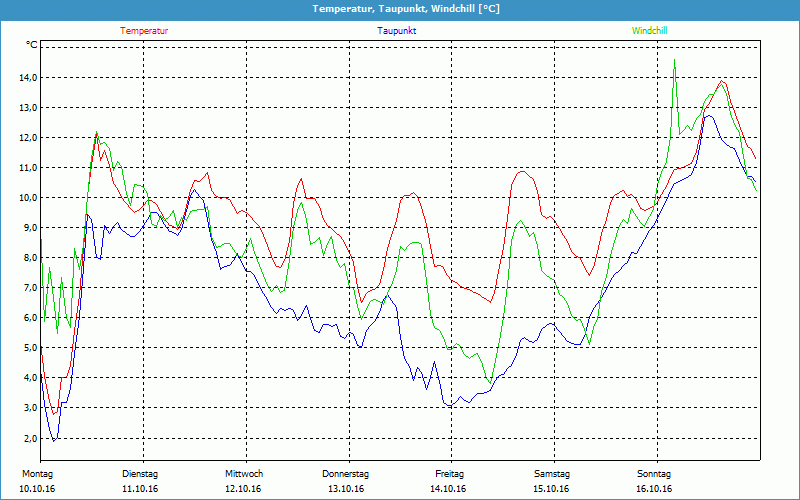Viewport: 800px width, 500px height.
Task: Click the date 11.10.16
Action: pos(140,489)
